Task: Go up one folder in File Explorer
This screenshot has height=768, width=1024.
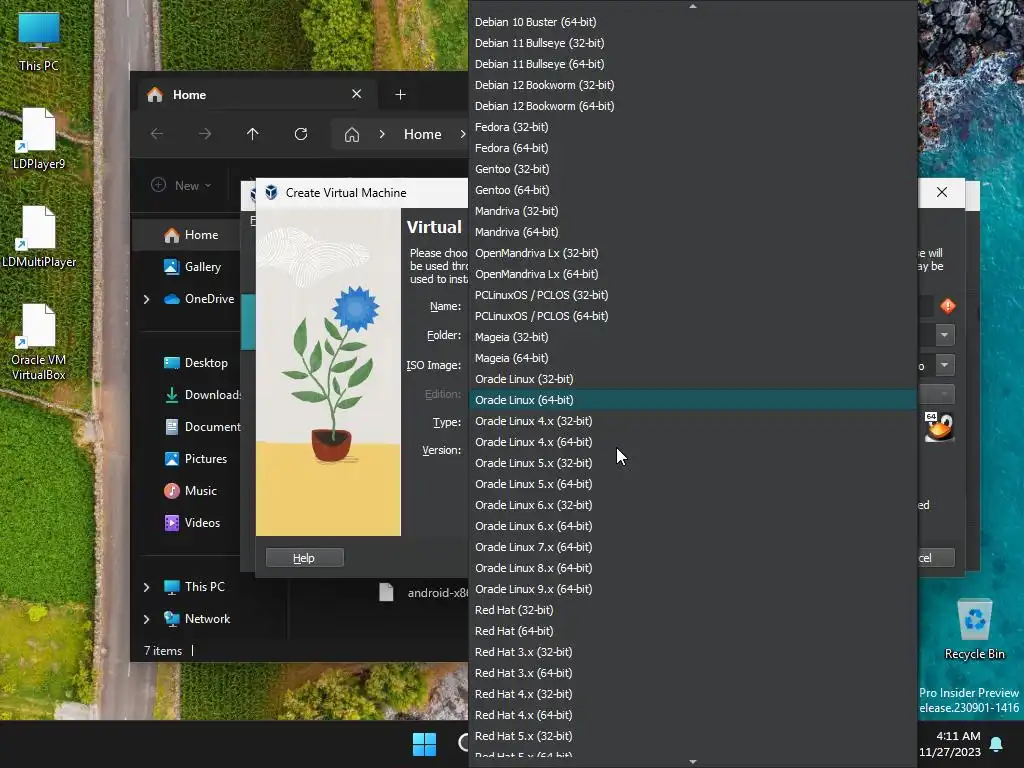Action: [x=253, y=134]
